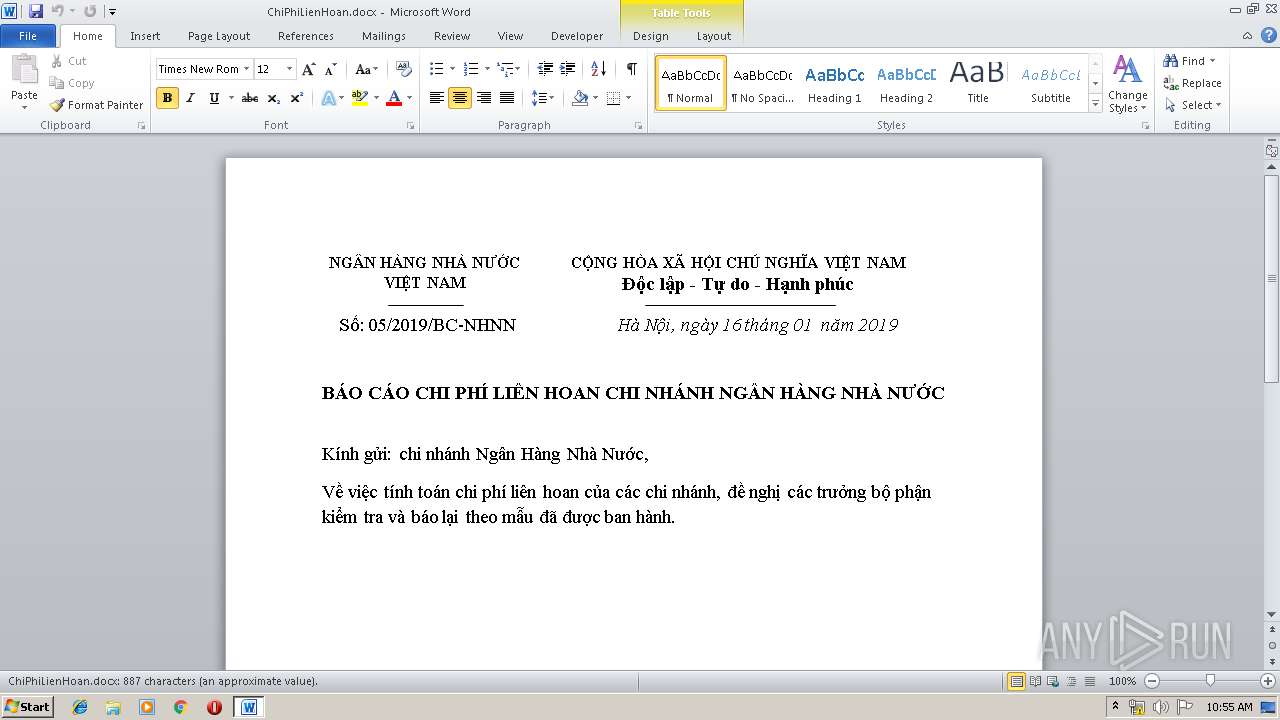Apply the Heading 1 style
The width and height of the screenshot is (1280, 720).
pyautogui.click(x=835, y=83)
